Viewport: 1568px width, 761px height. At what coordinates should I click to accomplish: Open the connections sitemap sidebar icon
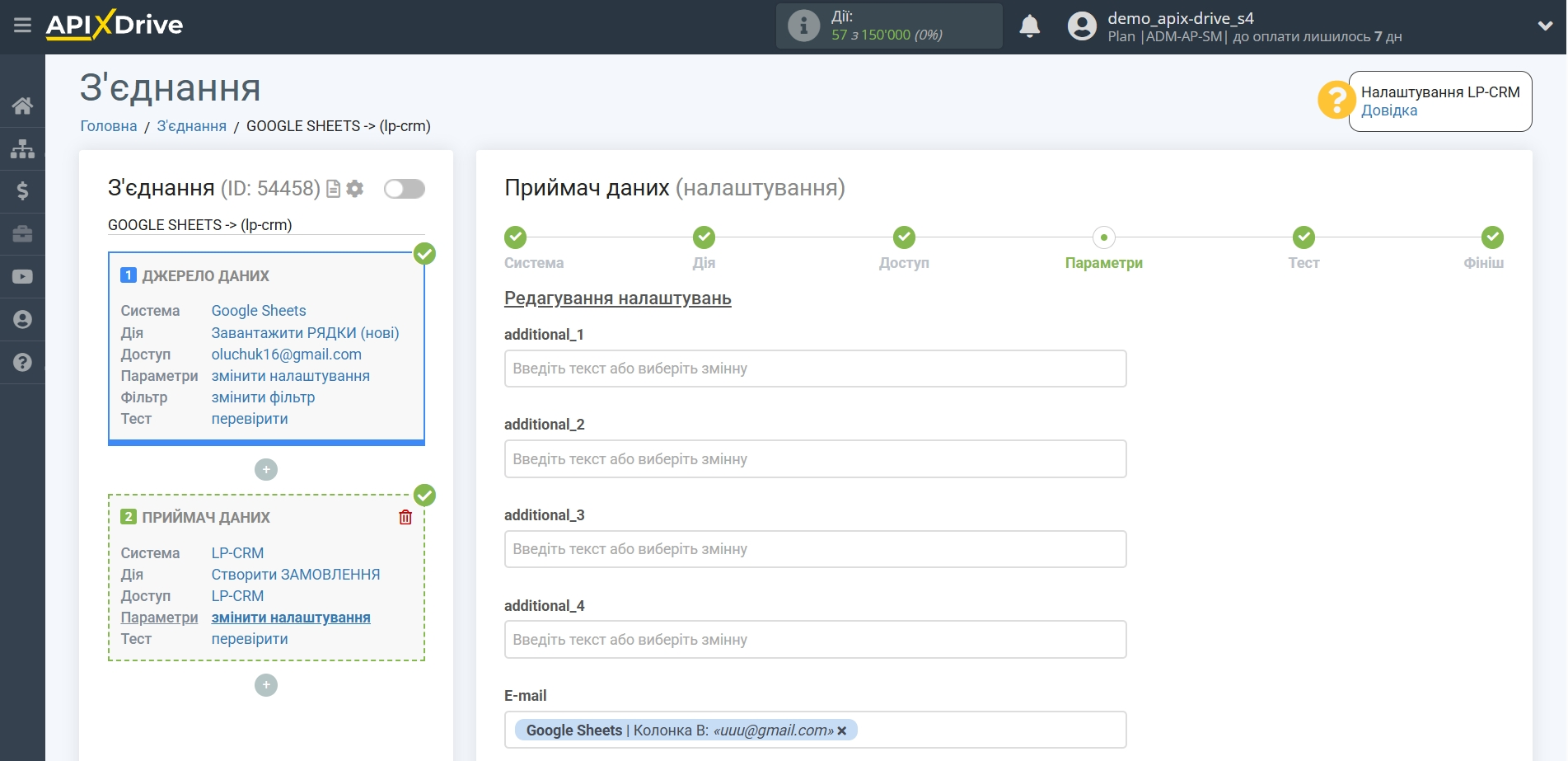(22, 148)
